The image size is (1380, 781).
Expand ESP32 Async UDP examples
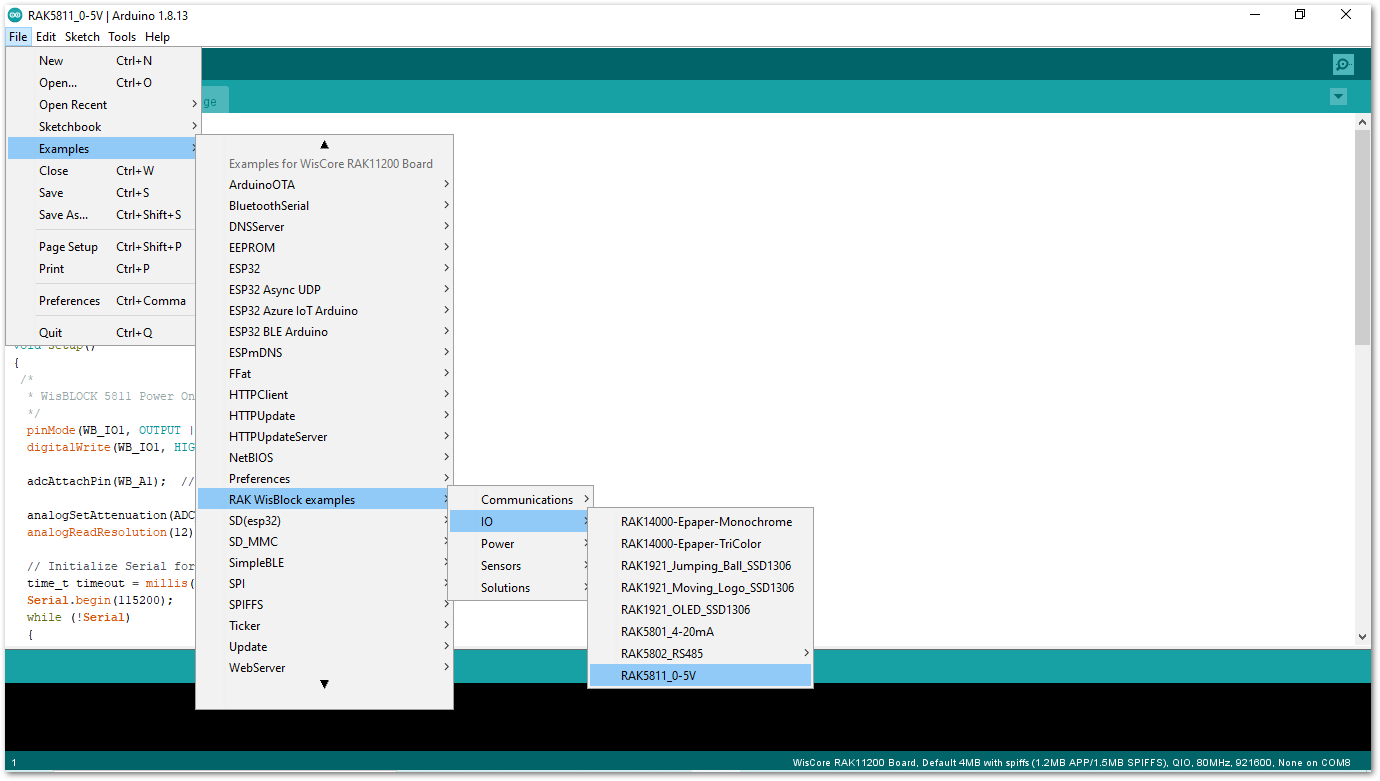[325, 290]
